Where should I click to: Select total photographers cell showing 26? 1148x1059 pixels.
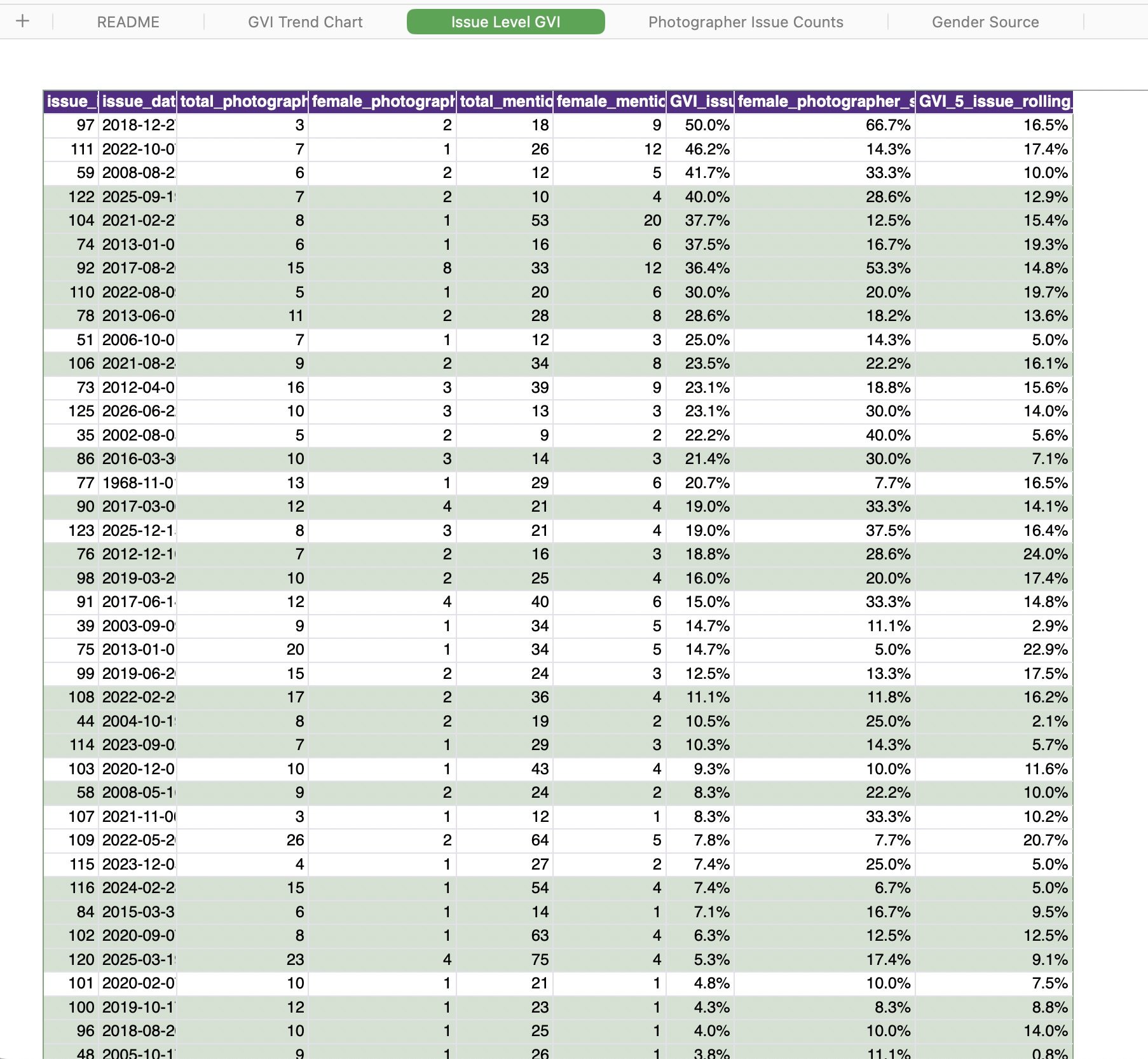coord(242,840)
